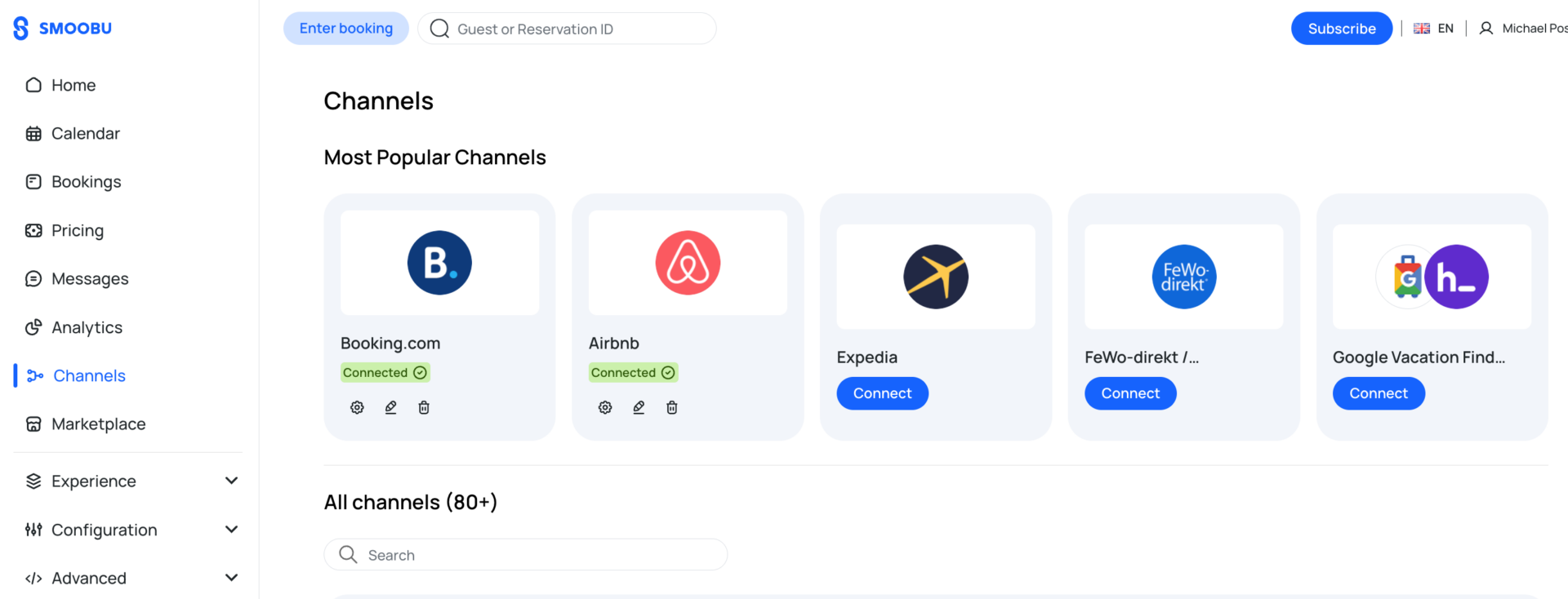The image size is (1568, 599).
Task: Click the magnifier in channels search
Action: point(348,555)
